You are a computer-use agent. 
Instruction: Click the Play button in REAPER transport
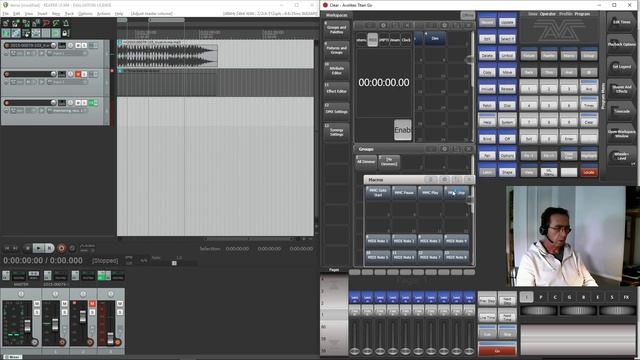(x=38, y=248)
